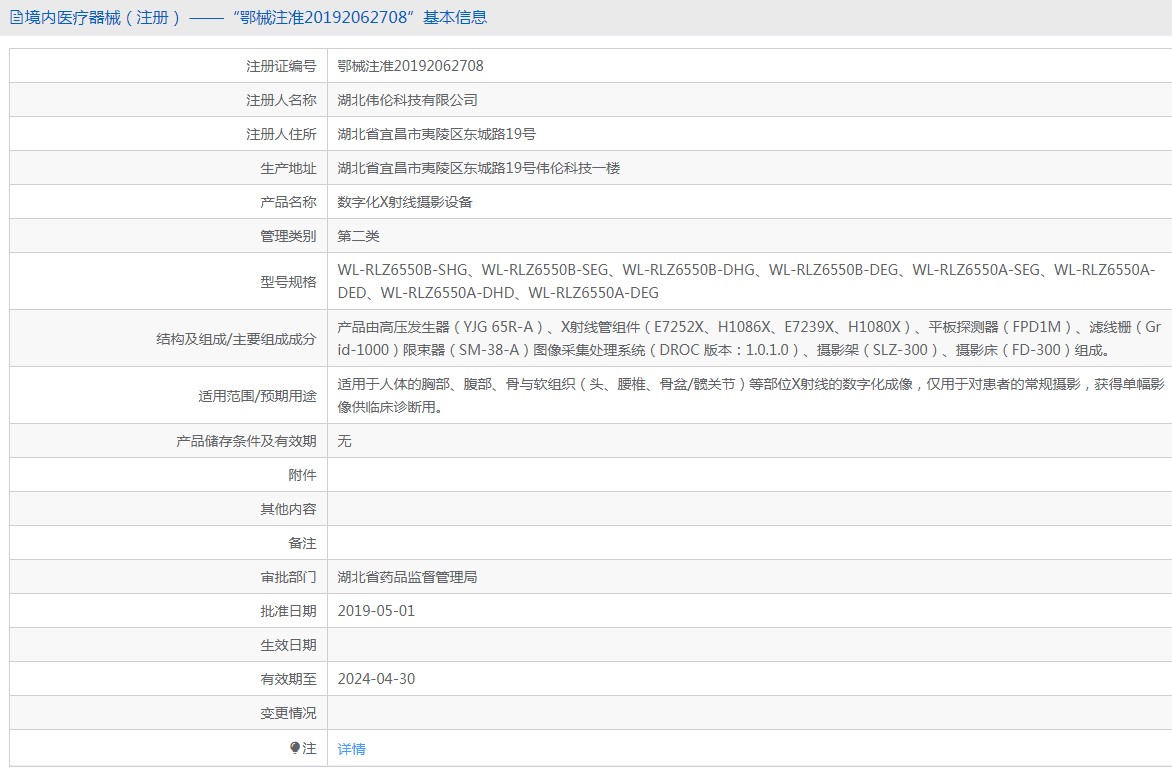Click the model specification WL-RLZ6550B-SHG text
Image resolution: width=1172 pixels, height=768 pixels.
coord(402,270)
